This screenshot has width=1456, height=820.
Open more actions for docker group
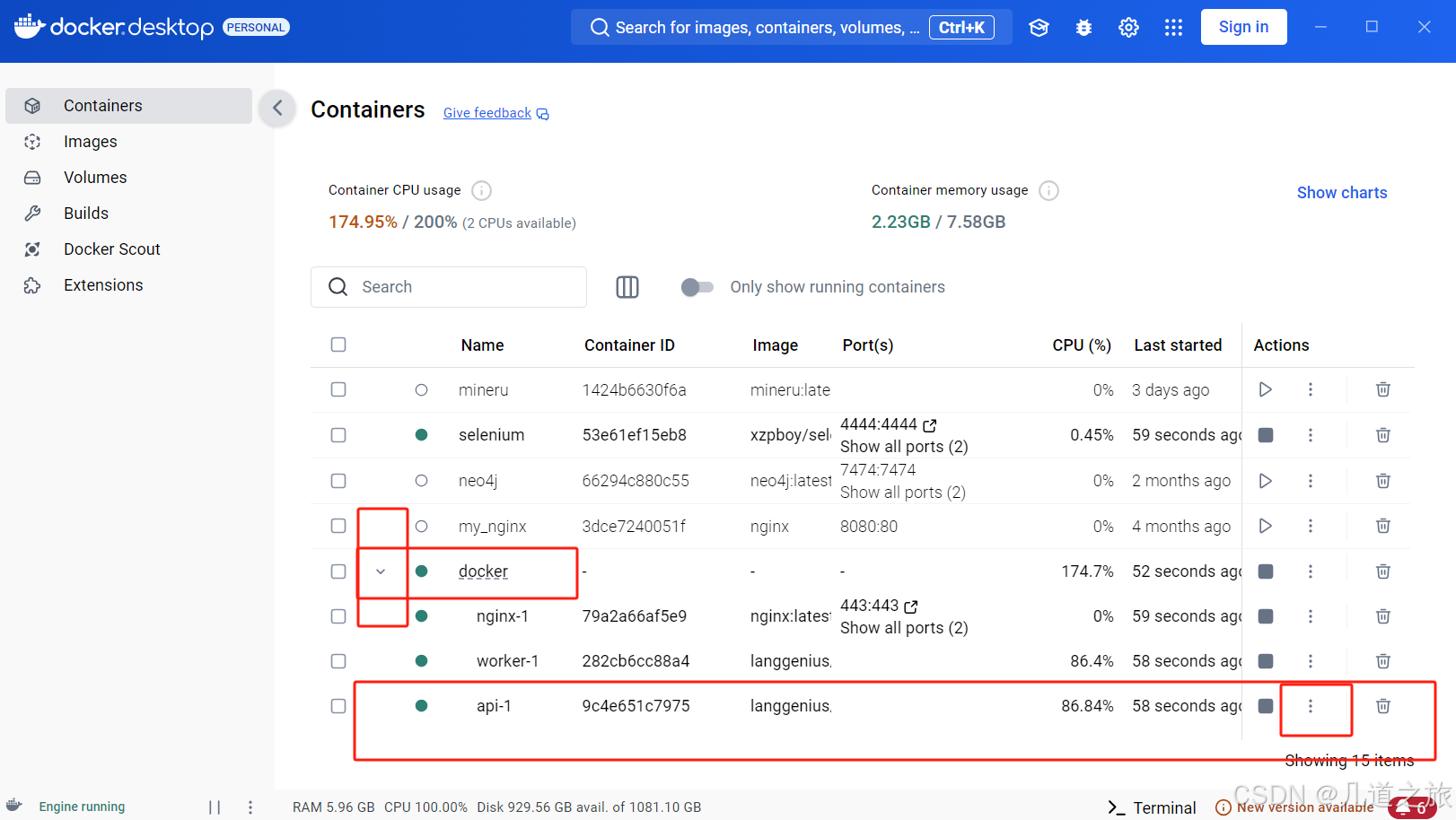pyautogui.click(x=1311, y=571)
